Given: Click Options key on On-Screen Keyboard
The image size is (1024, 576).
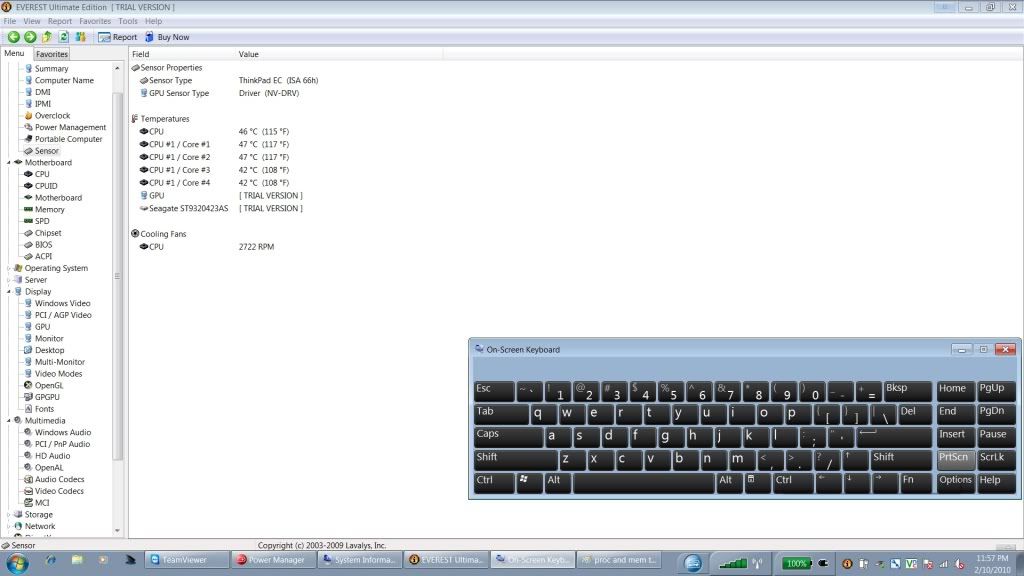Looking at the screenshot, I should (x=955, y=483).
